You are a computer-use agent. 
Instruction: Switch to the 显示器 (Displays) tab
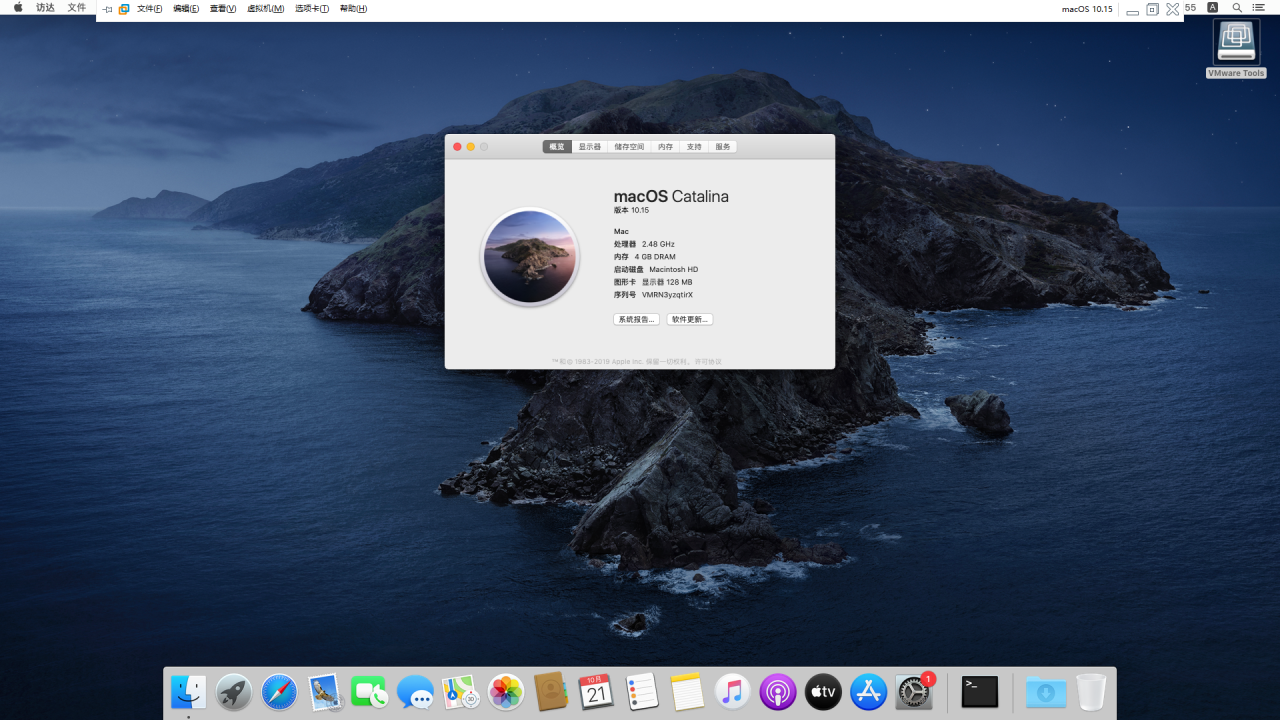[590, 146]
